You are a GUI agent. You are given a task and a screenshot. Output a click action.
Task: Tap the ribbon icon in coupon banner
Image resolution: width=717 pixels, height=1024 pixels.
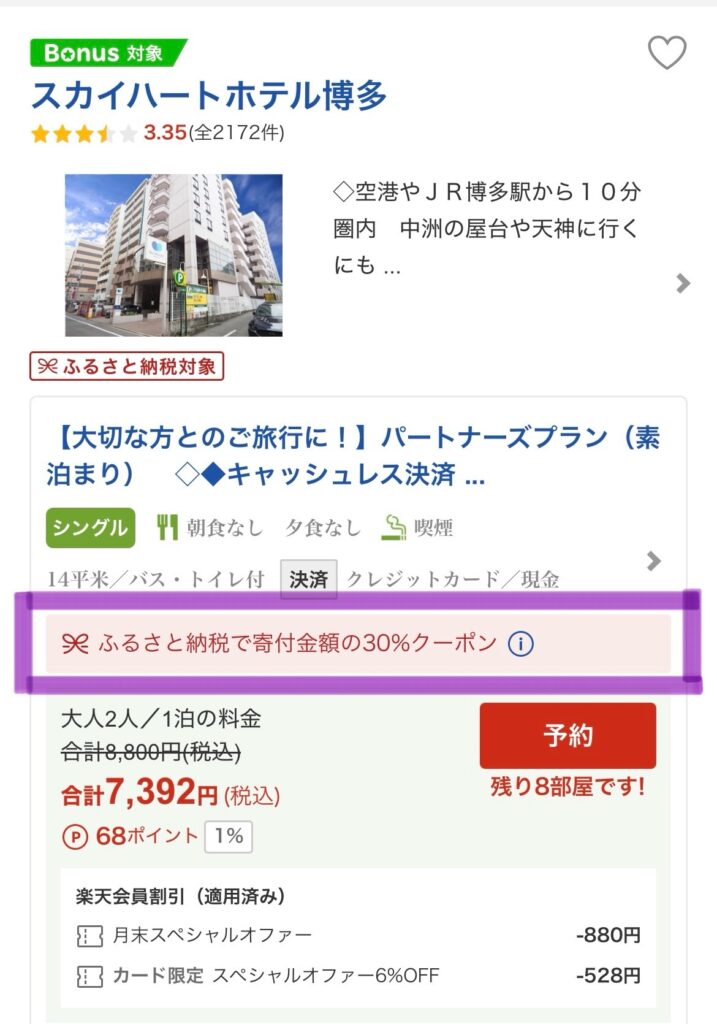coord(75,645)
